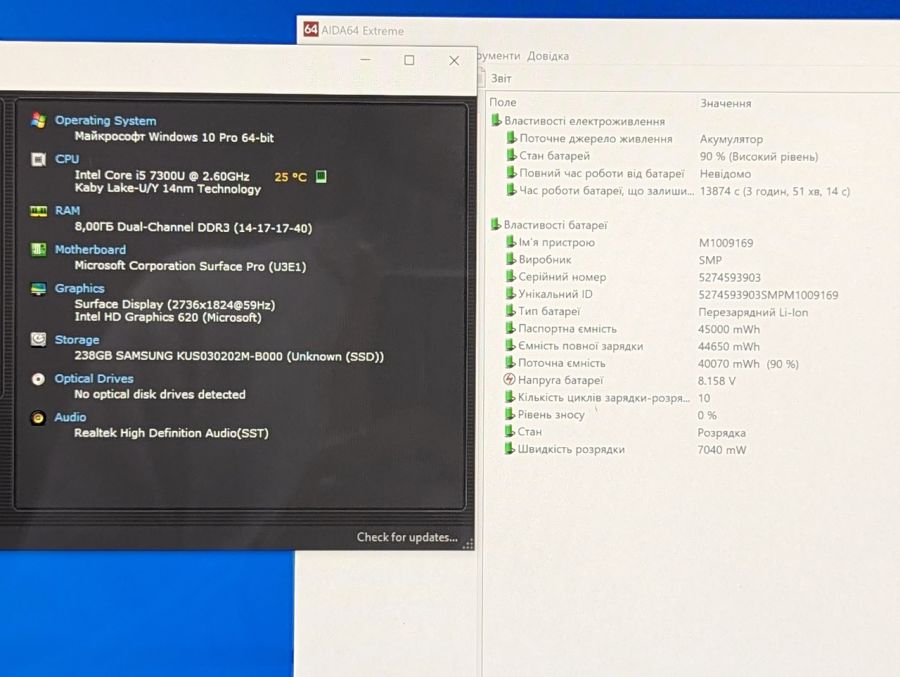This screenshot has width=900, height=677.
Task: Click the Graphics monitor icon
Action: click(x=38, y=289)
